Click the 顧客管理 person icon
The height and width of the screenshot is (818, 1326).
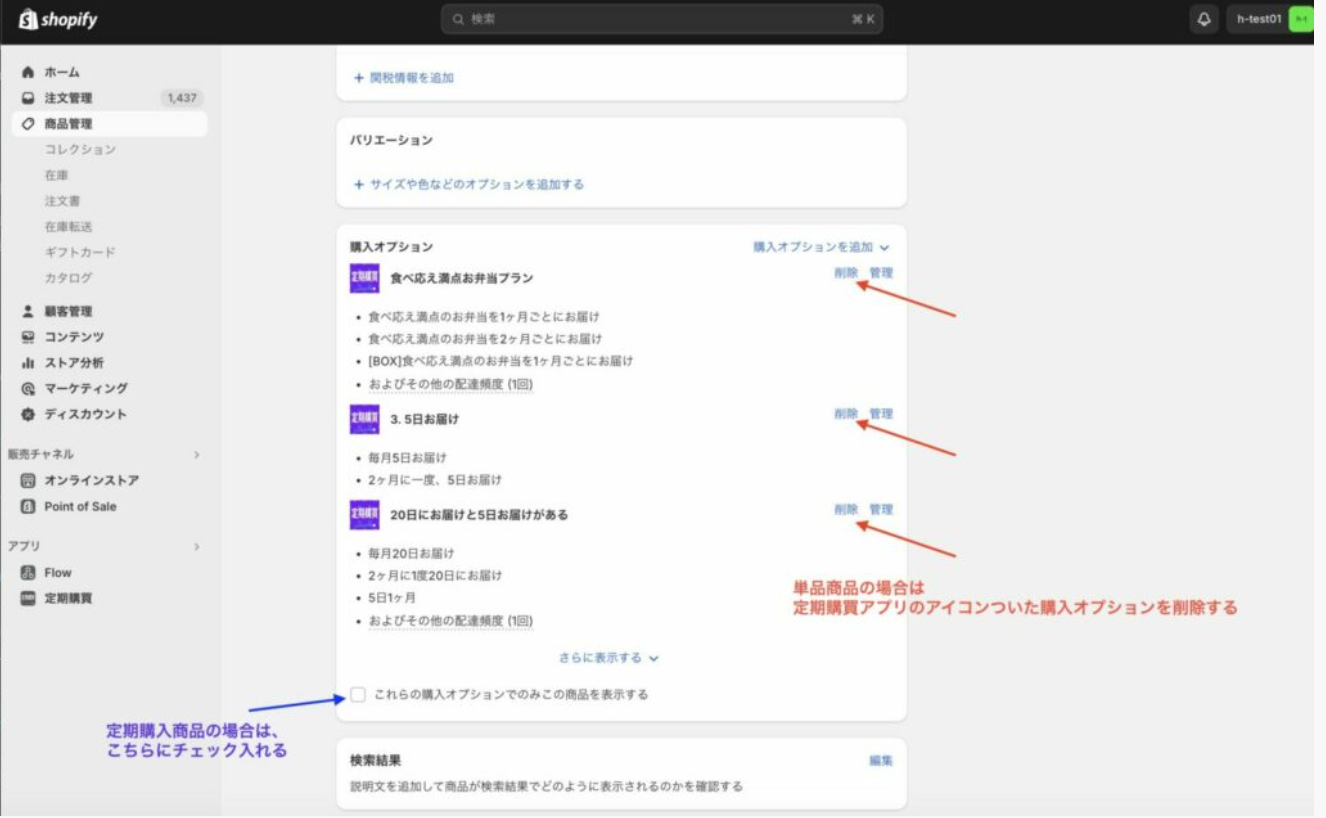28,311
